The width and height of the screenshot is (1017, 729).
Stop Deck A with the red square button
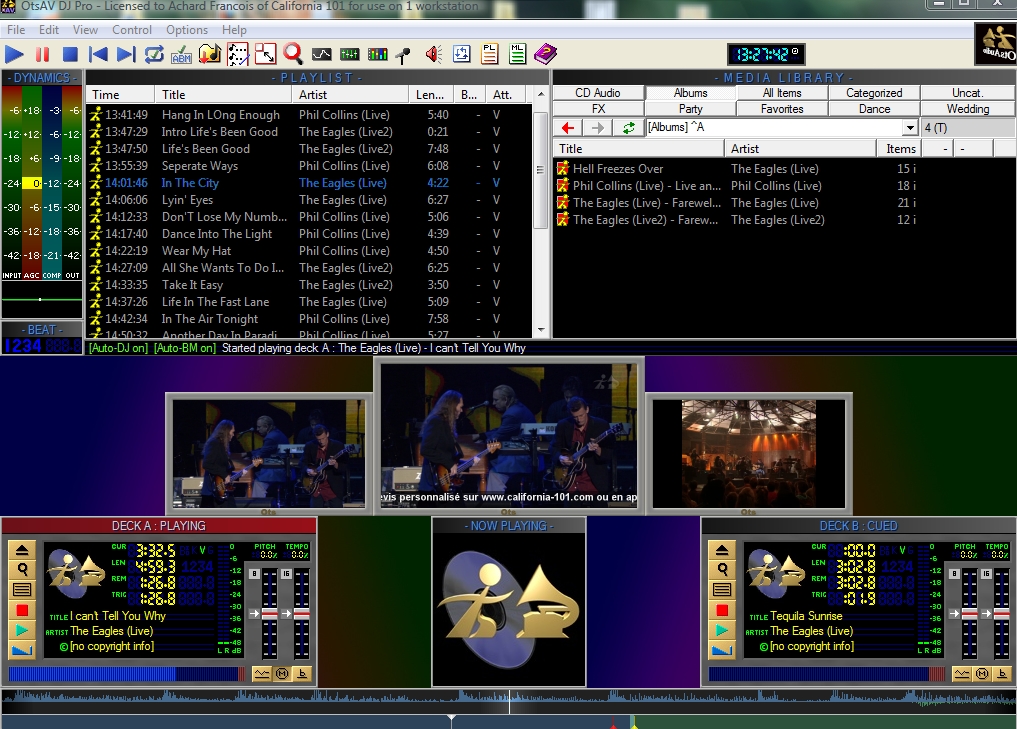click(22, 610)
